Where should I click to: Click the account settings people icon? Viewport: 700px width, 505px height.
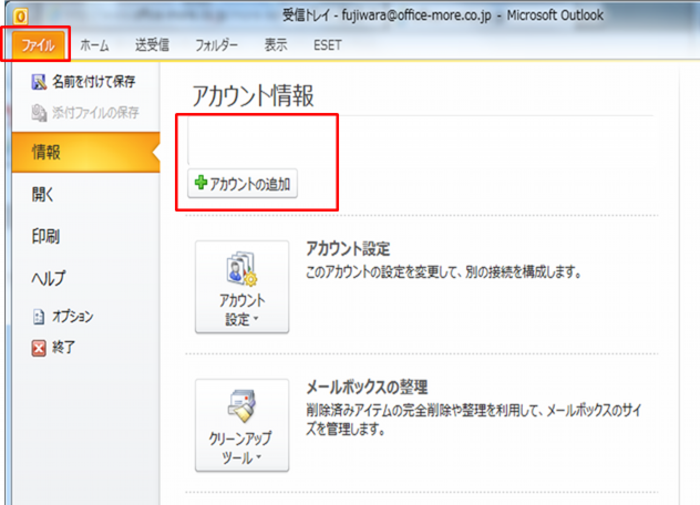click(x=242, y=268)
